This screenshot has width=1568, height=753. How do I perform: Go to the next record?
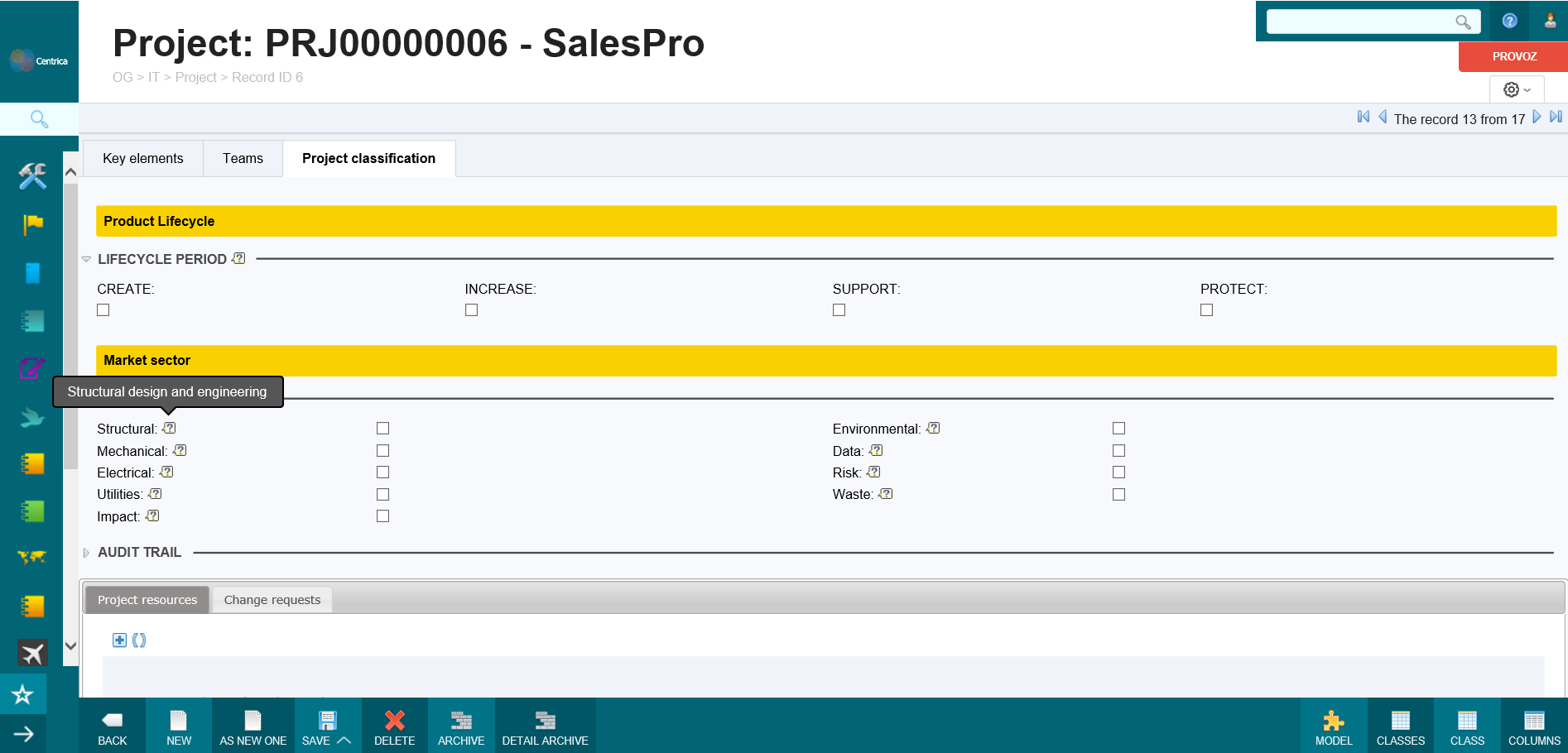tap(1537, 118)
